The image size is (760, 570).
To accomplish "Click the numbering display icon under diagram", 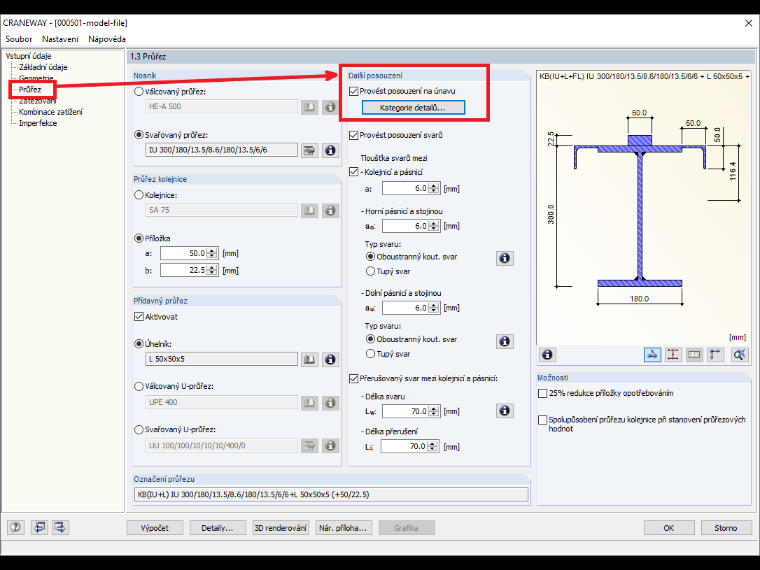I will (x=694, y=355).
